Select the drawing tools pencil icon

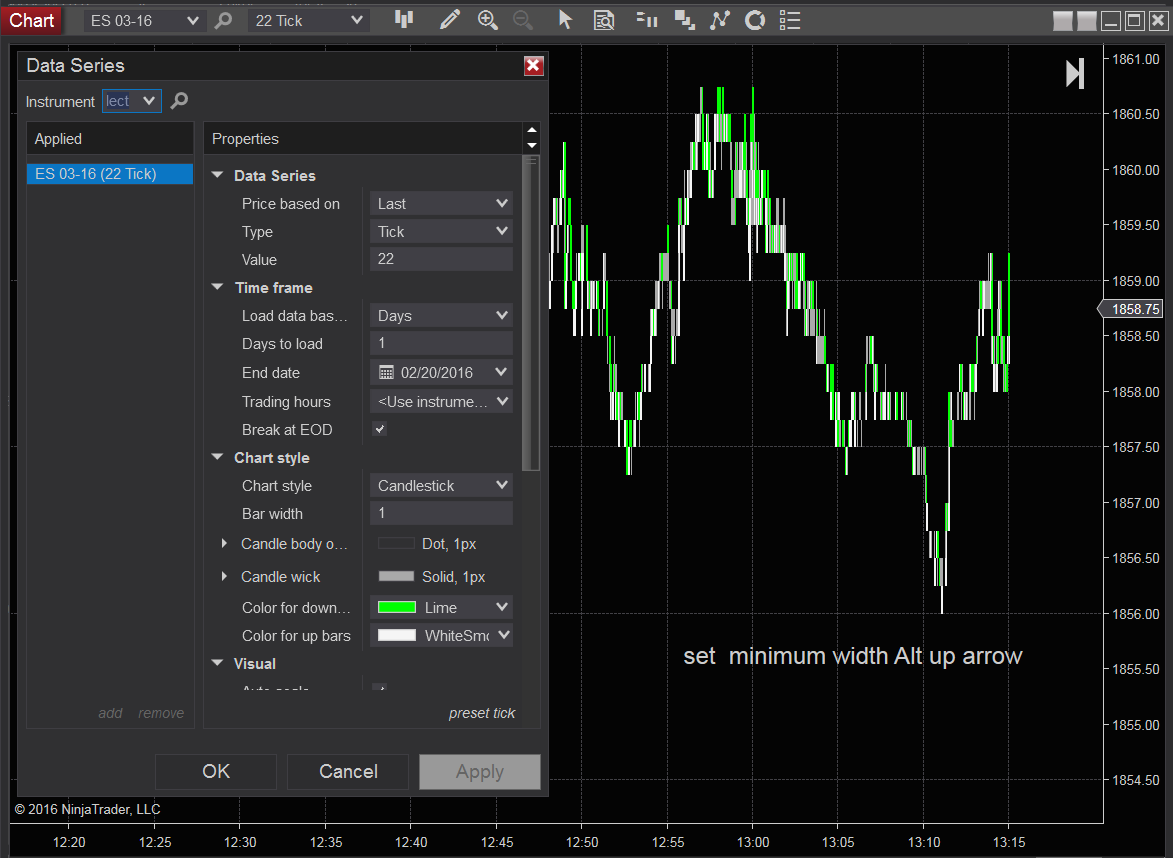pos(450,20)
